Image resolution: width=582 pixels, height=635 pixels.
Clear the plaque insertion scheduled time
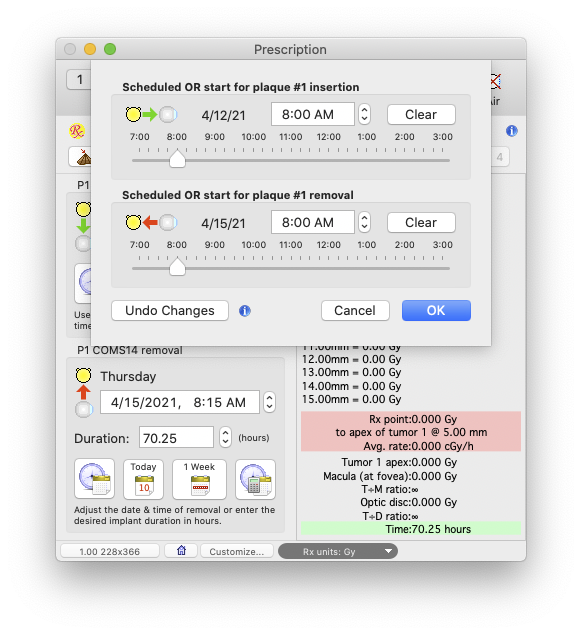click(421, 115)
